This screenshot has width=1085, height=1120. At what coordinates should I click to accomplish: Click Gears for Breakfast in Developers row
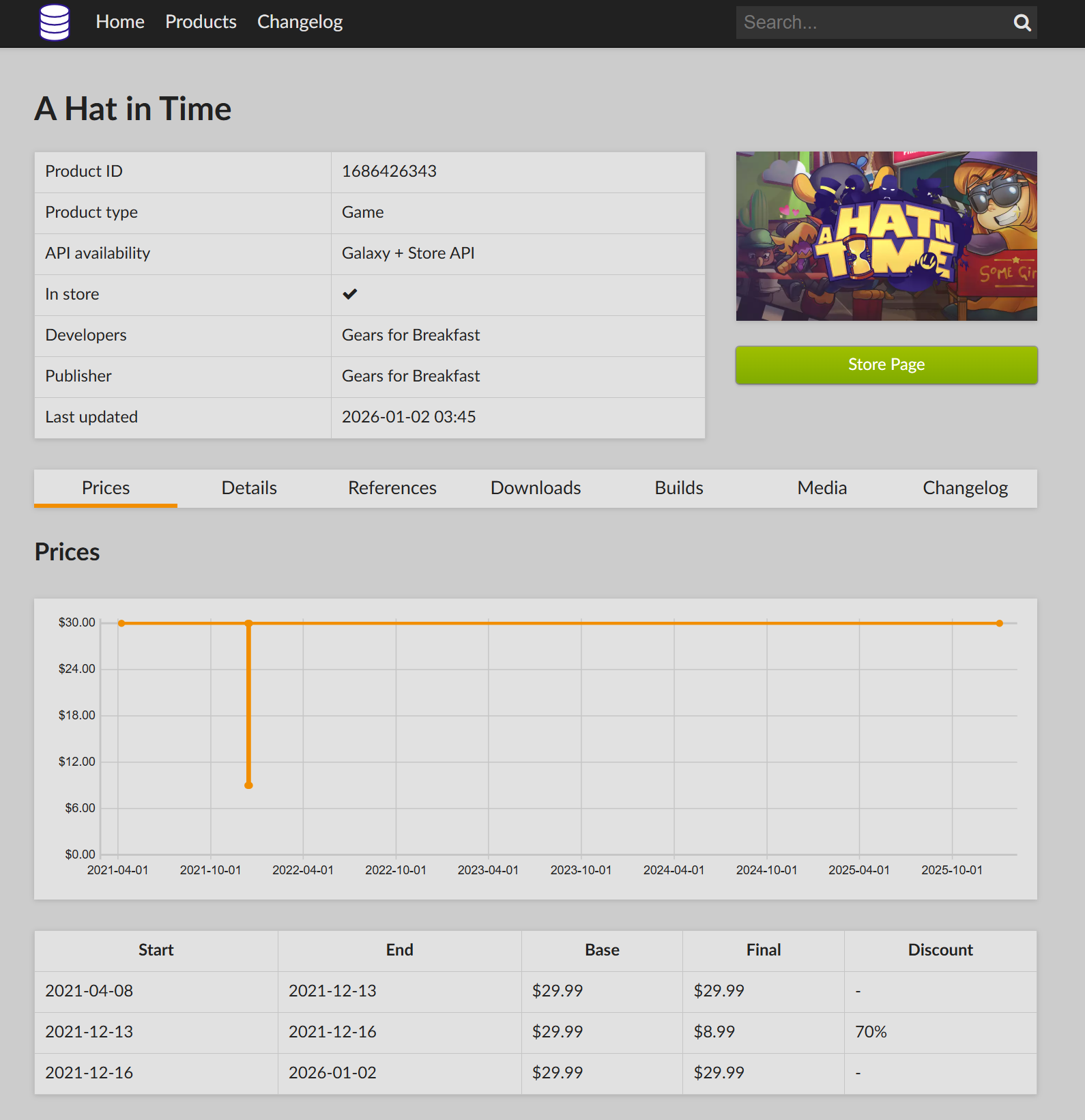tap(411, 335)
